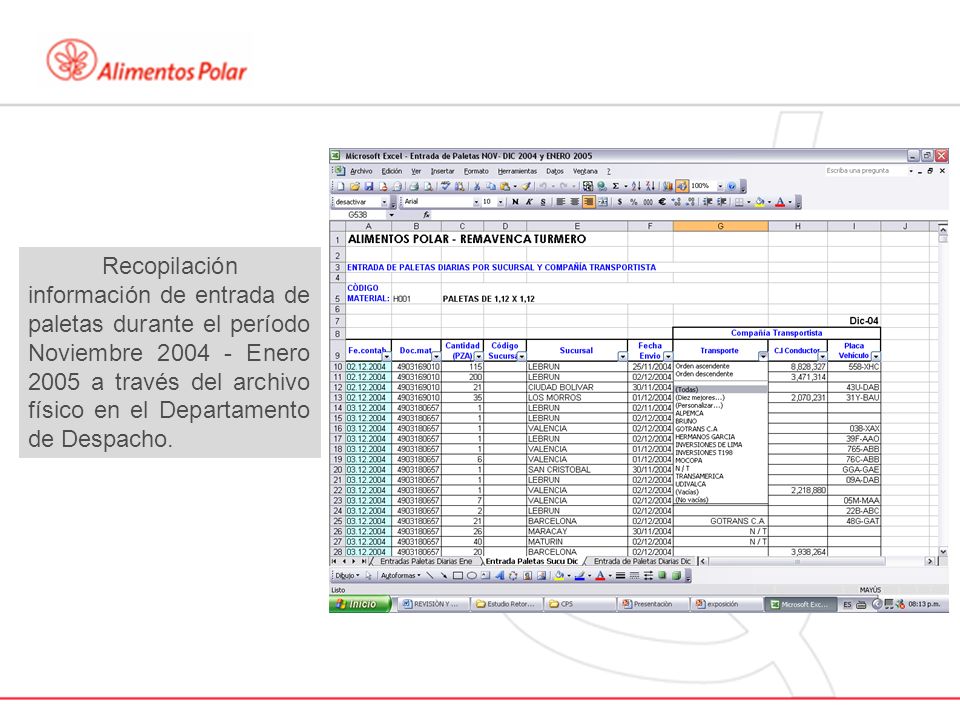Open the Archivo menu
The height and width of the screenshot is (720, 960).
(x=361, y=171)
